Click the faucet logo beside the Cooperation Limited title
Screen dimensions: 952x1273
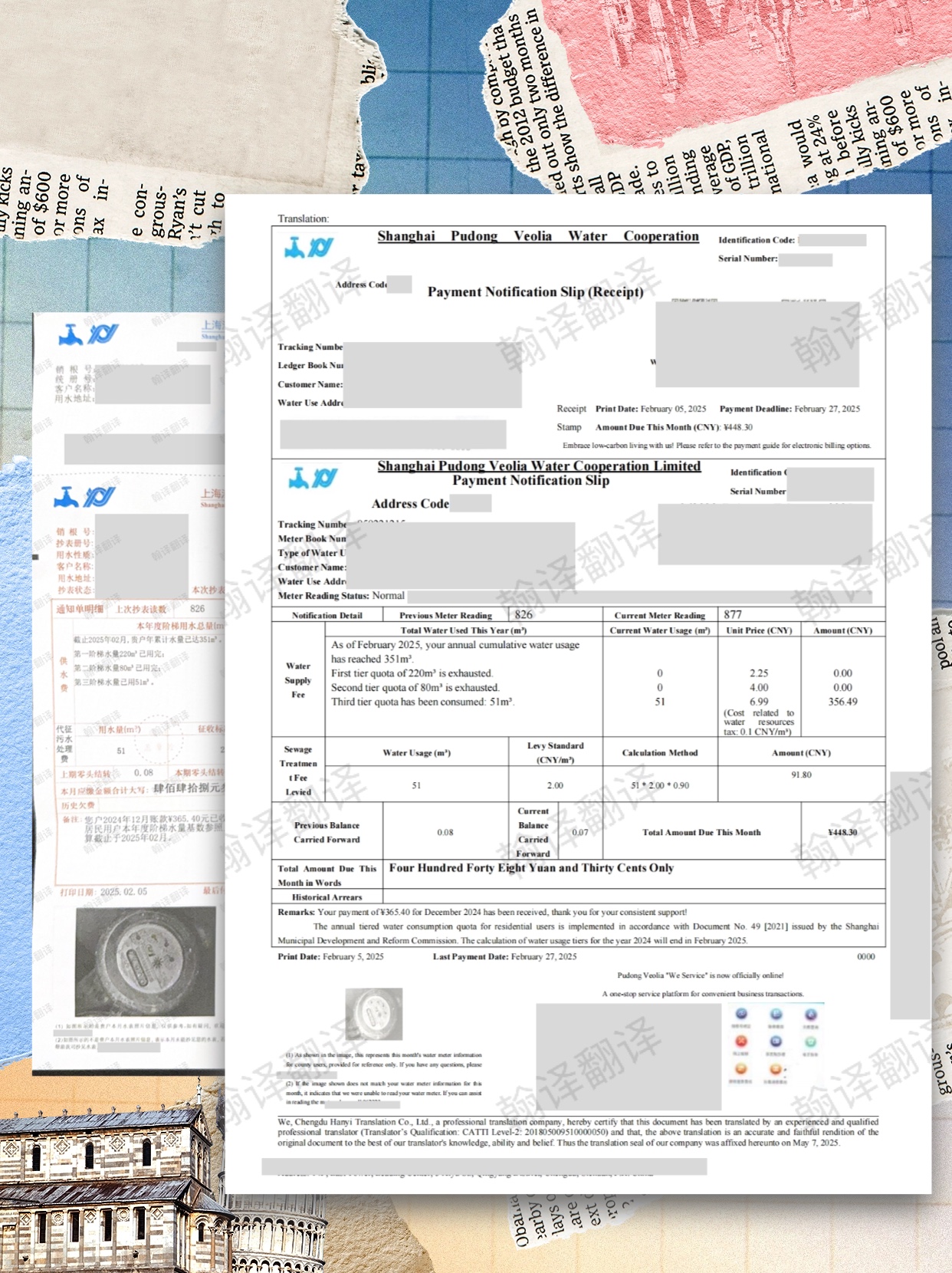313,478
